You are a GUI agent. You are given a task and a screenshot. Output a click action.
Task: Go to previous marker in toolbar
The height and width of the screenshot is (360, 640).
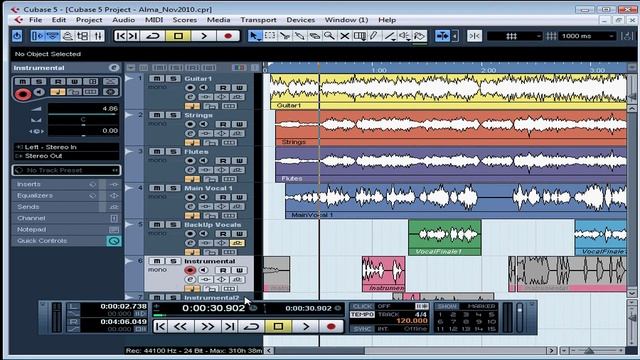120,36
